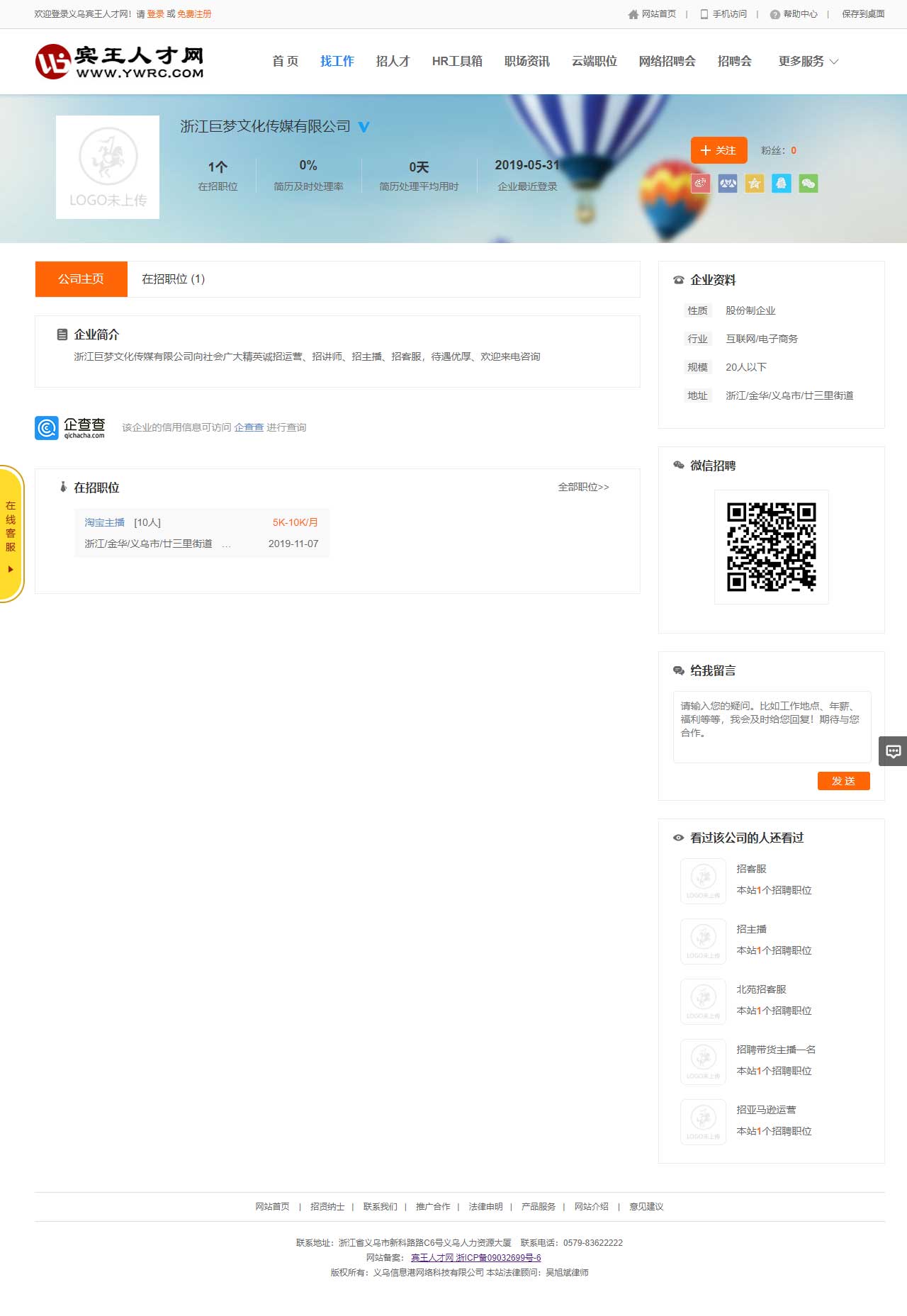The width and height of the screenshot is (907, 1316).
Task: Share company page to Weibo
Action: pyautogui.click(x=701, y=184)
